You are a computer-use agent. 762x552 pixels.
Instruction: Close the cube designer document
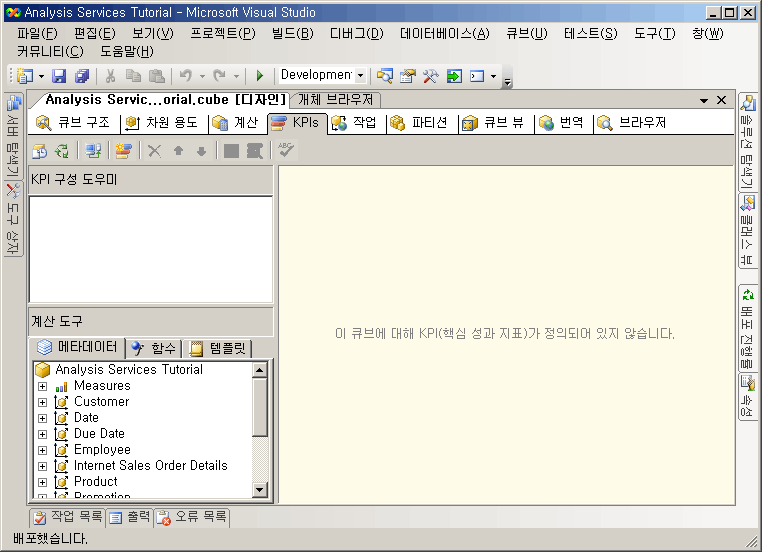[722, 100]
